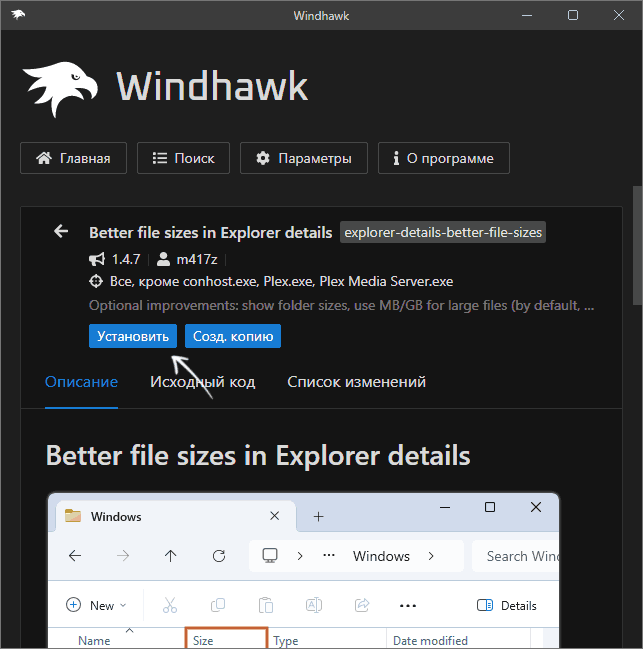
Task: Close the Windhawk window
Action: pos(619,15)
